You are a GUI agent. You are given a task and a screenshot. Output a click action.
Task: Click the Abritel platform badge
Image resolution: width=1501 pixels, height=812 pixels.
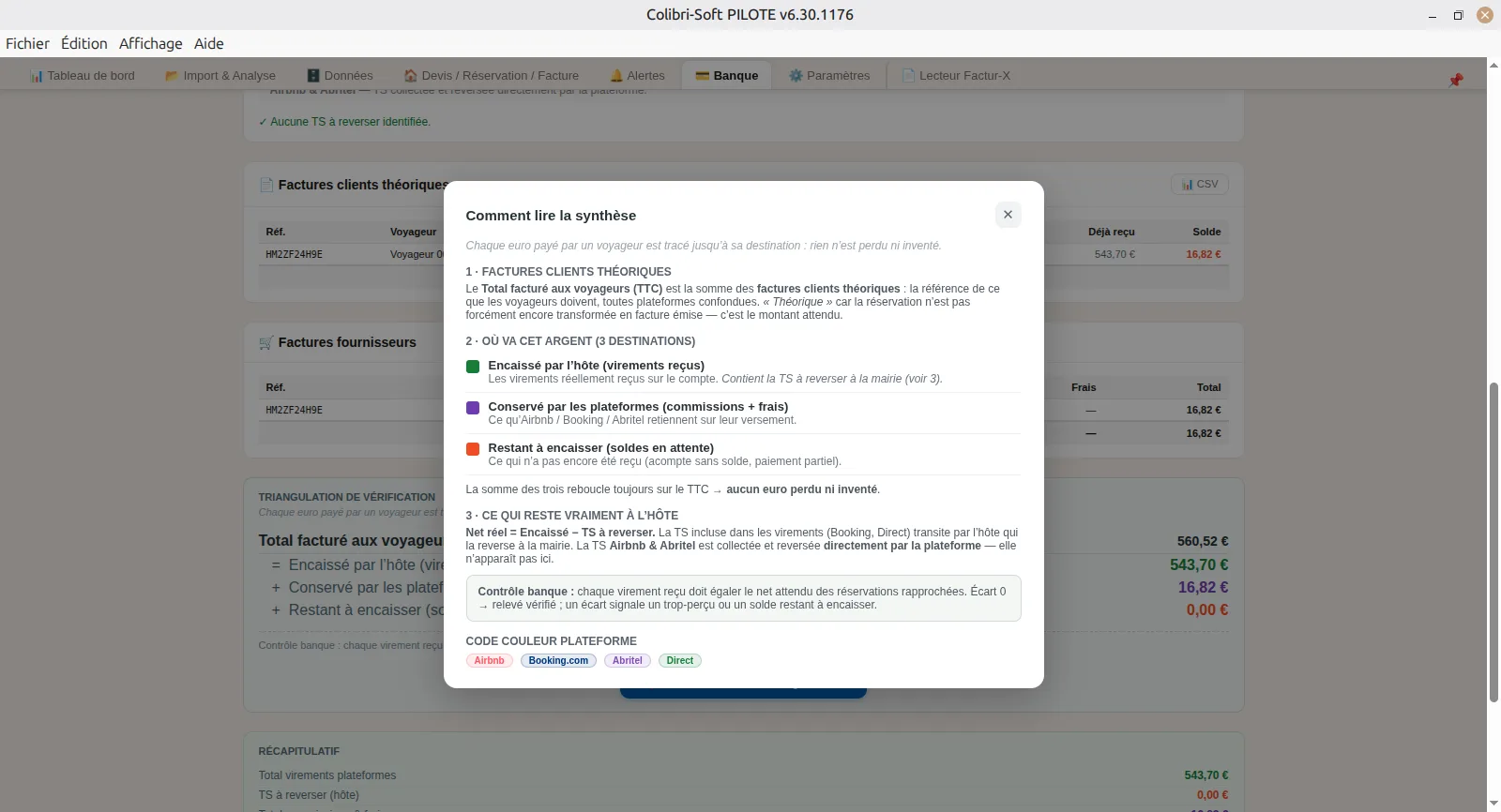[x=627, y=660]
